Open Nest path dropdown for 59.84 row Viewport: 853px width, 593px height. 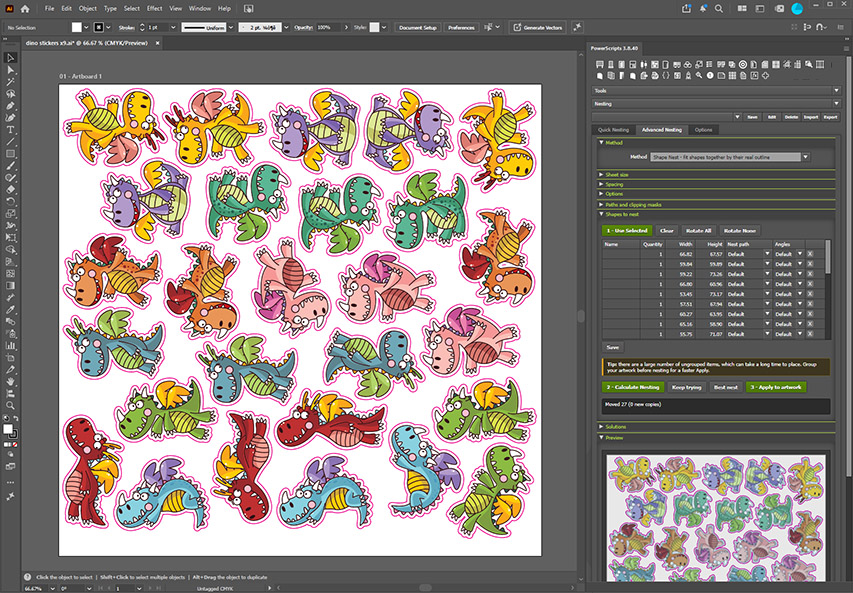767,264
